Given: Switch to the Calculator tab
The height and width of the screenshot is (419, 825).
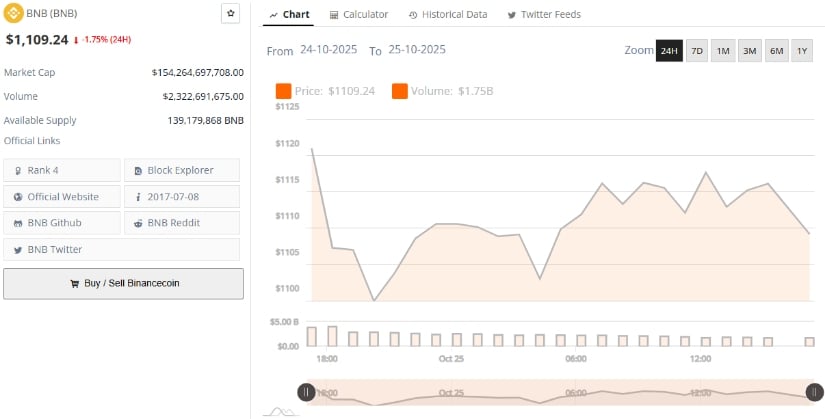Looking at the screenshot, I should (x=359, y=15).
